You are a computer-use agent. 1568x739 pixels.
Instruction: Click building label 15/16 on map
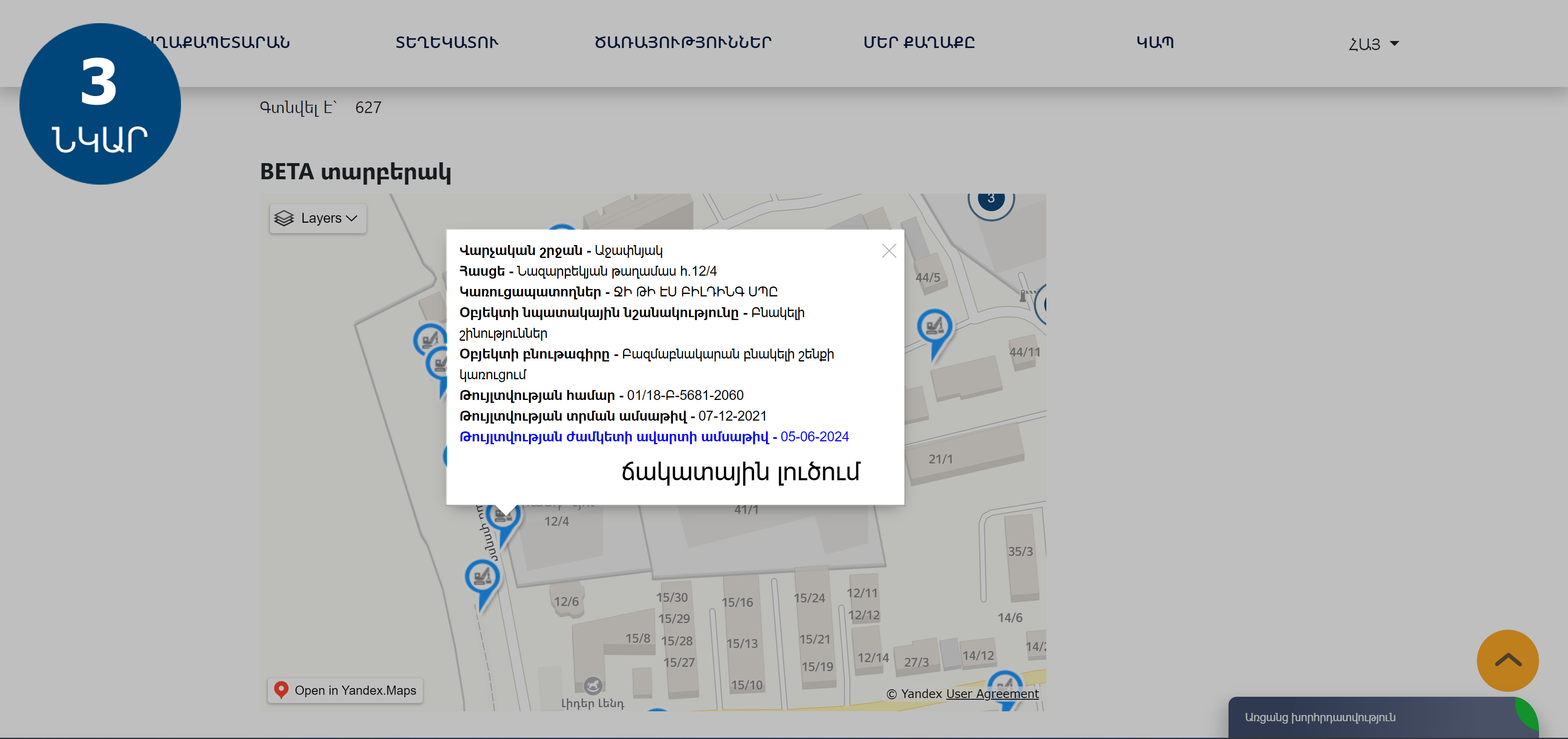(737, 603)
